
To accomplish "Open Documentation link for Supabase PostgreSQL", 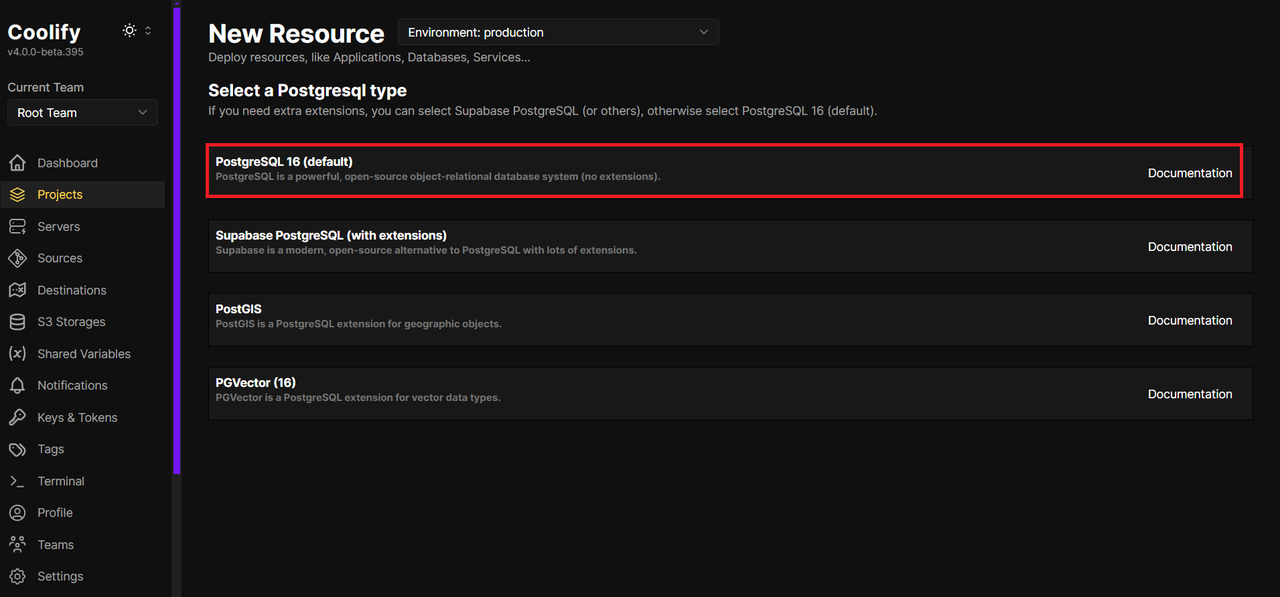I will coord(1190,247).
